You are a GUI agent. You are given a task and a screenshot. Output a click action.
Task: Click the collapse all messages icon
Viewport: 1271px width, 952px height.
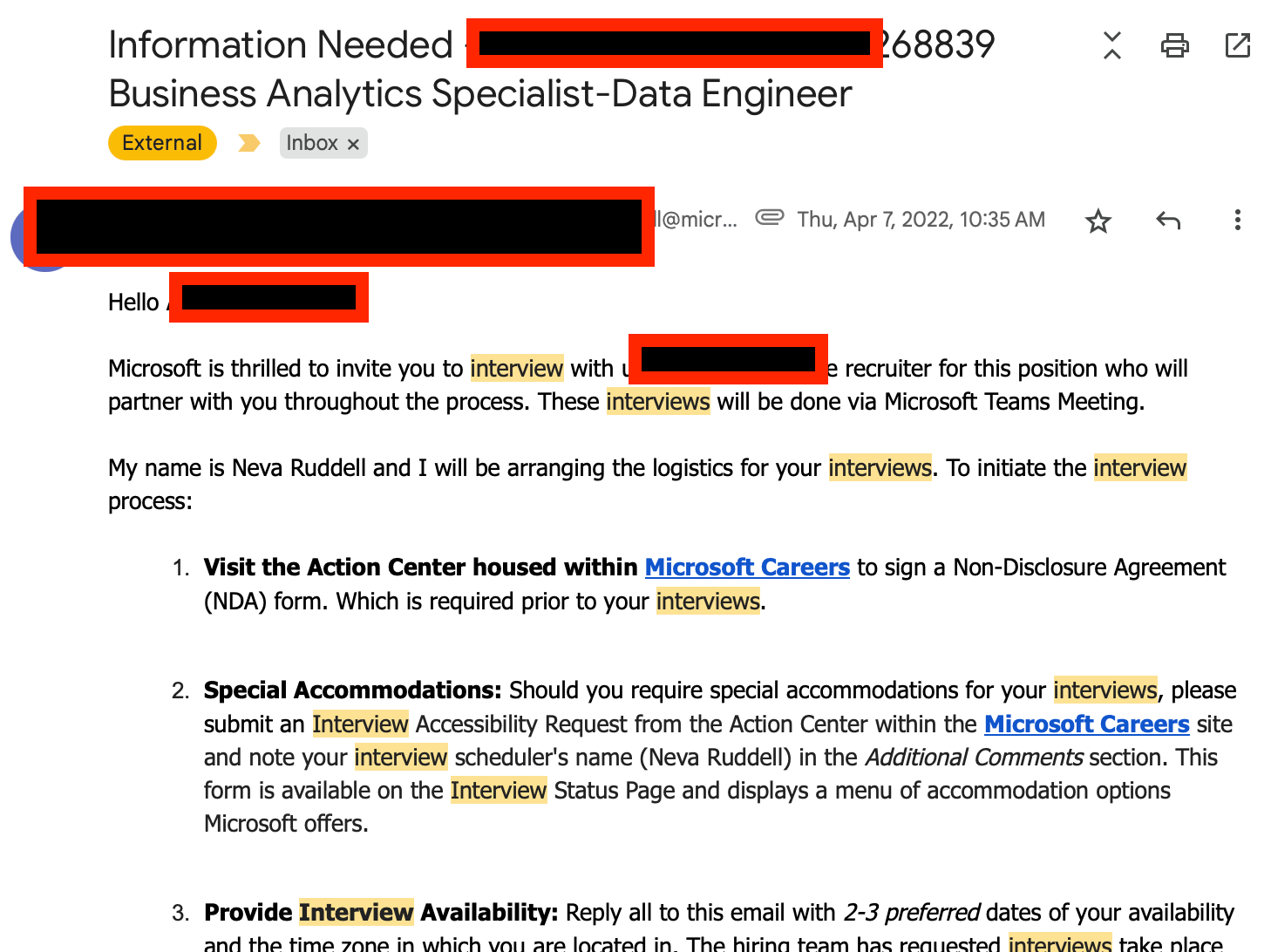[1111, 45]
